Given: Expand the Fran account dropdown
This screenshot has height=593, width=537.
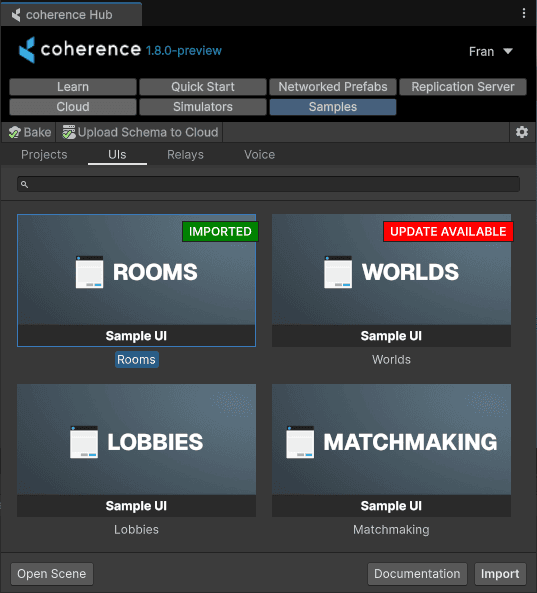Looking at the screenshot, I should [490, 51].
